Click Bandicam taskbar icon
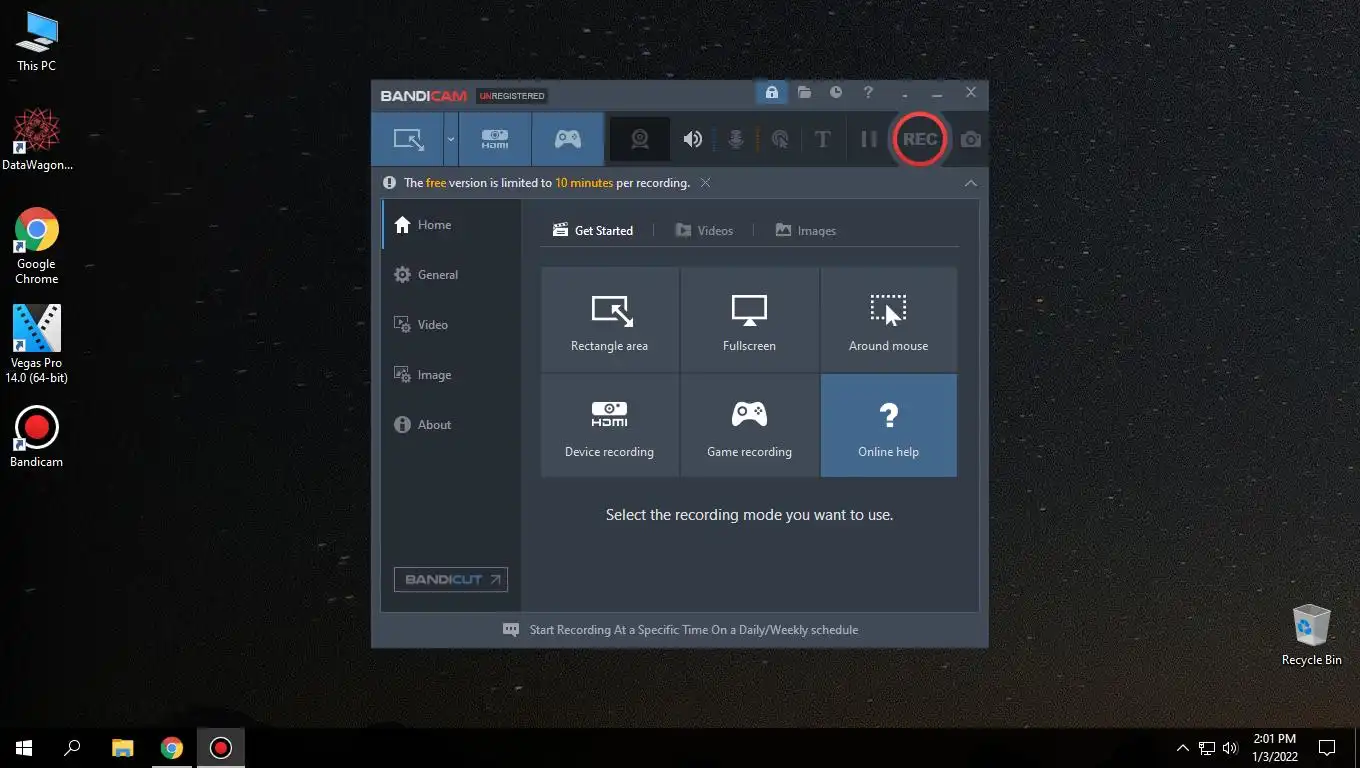 coord(221,747)
